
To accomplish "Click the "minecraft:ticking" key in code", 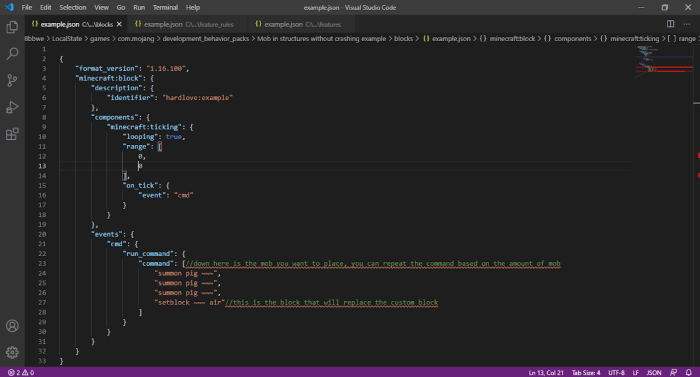I will [x=145, y=127].
